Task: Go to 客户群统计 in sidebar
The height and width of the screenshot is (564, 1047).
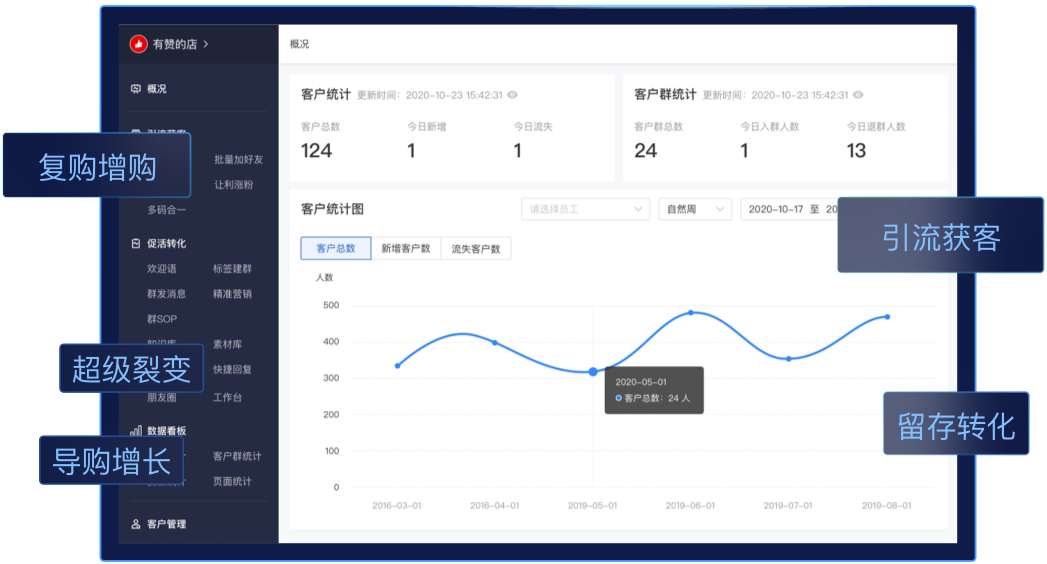Action: 237,457
